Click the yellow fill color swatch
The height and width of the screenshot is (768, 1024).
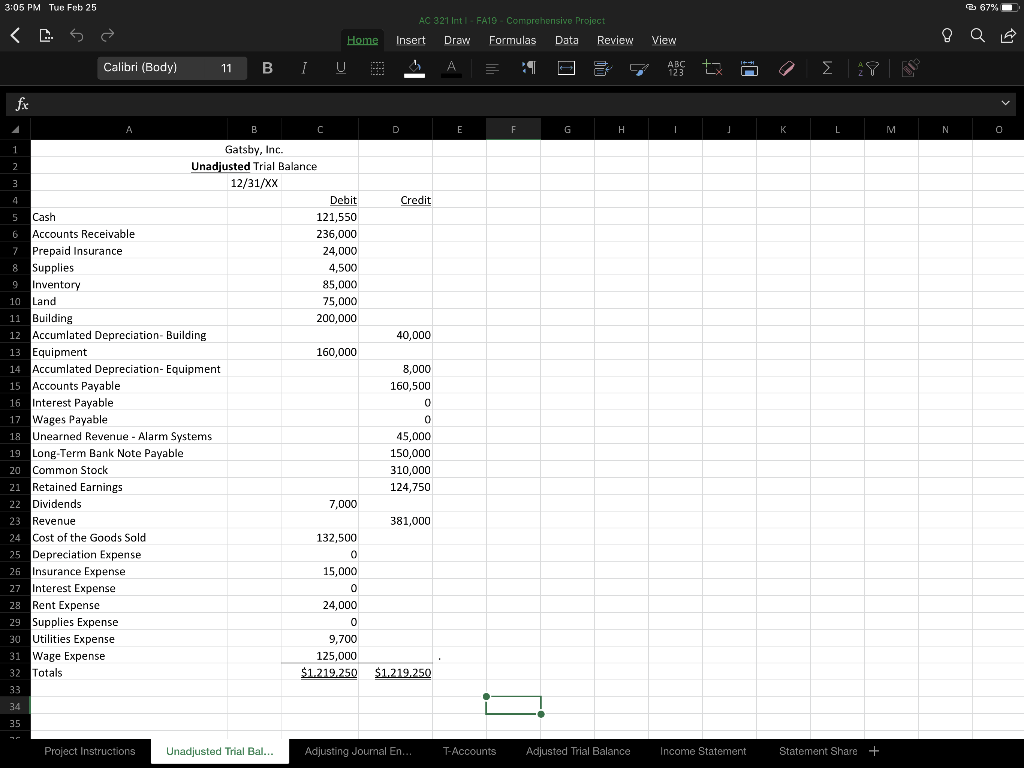414,76
